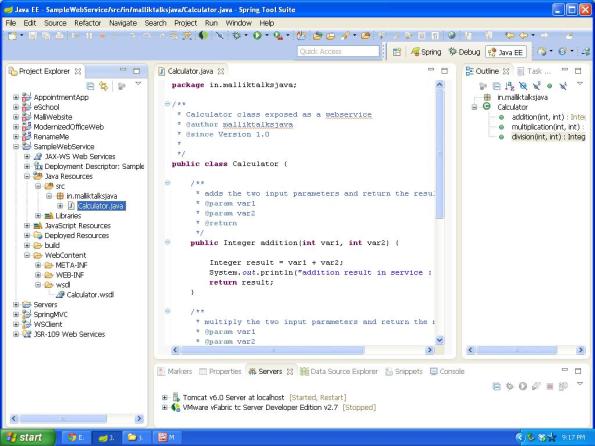Toggle Hide Local Types in Outline toolbar
The width and height of the screenshot is (595, 446).
click(x=563, y=86)
